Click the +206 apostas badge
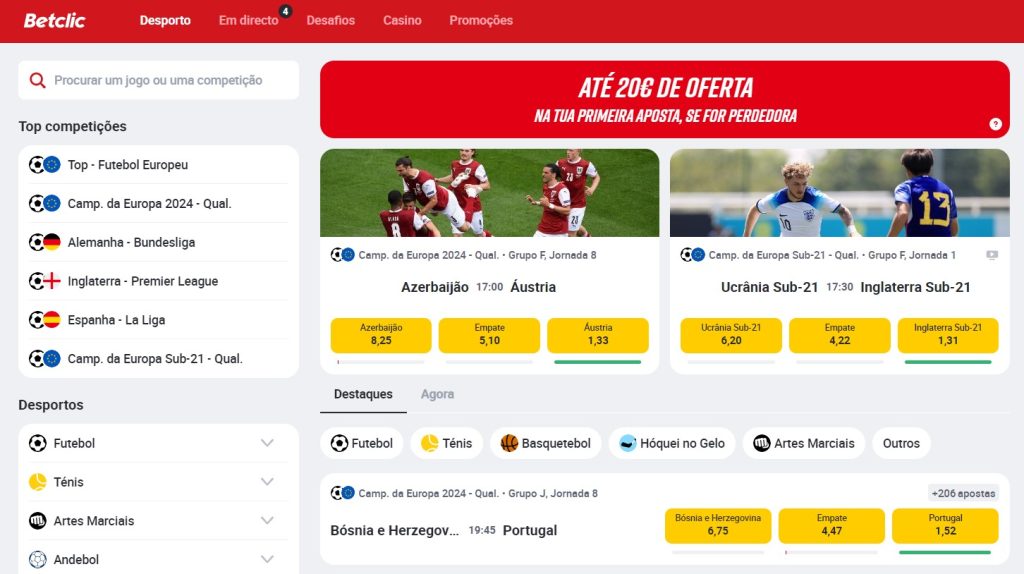 pos(963,494)
